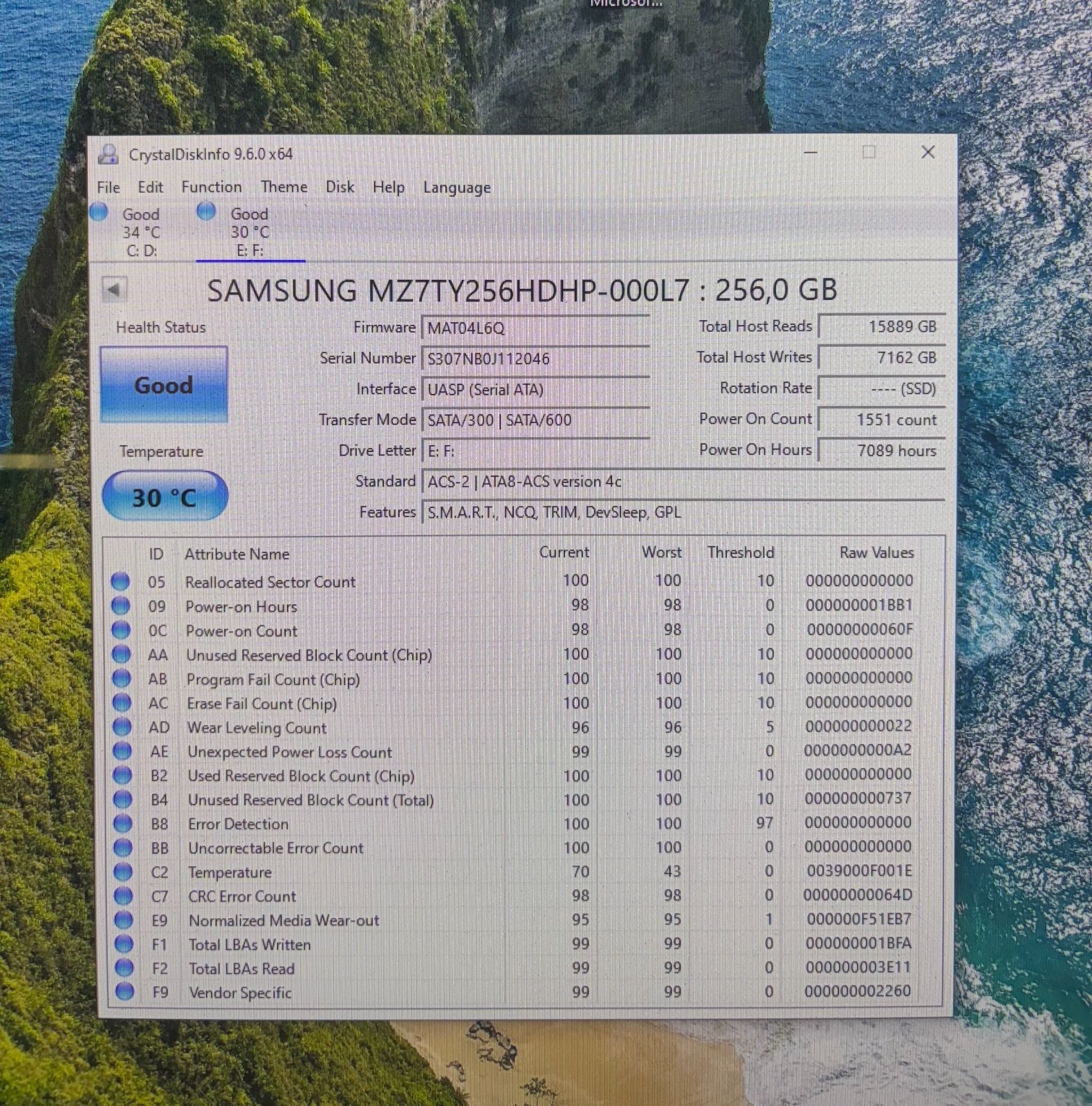1092x1106 pixels.
Task: Click the Firmware field MAT04L6Q
Action: (x=536, y=328)
